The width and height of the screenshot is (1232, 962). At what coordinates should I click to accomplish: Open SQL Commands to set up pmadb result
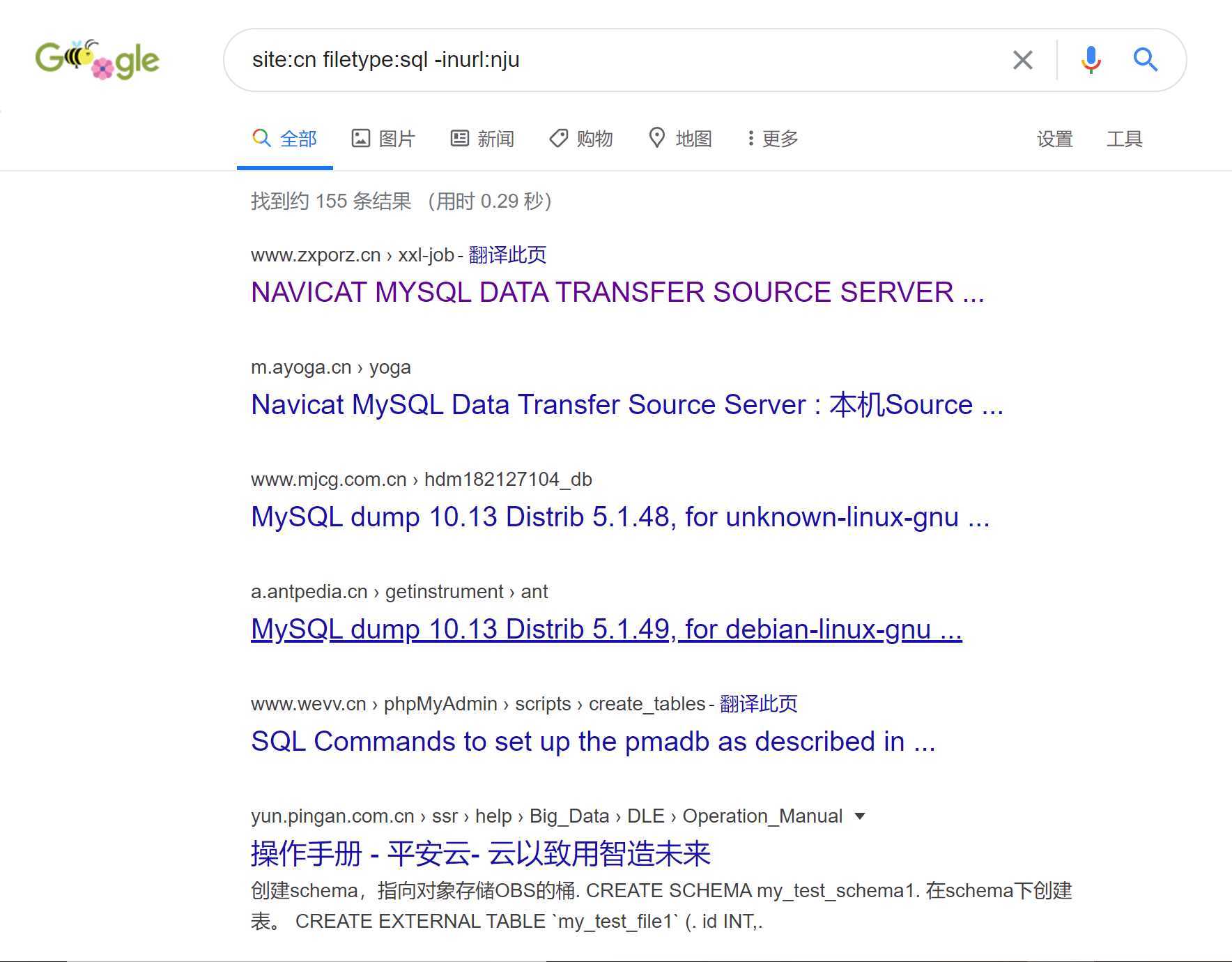pyautogui.click(x=593, y=741)
